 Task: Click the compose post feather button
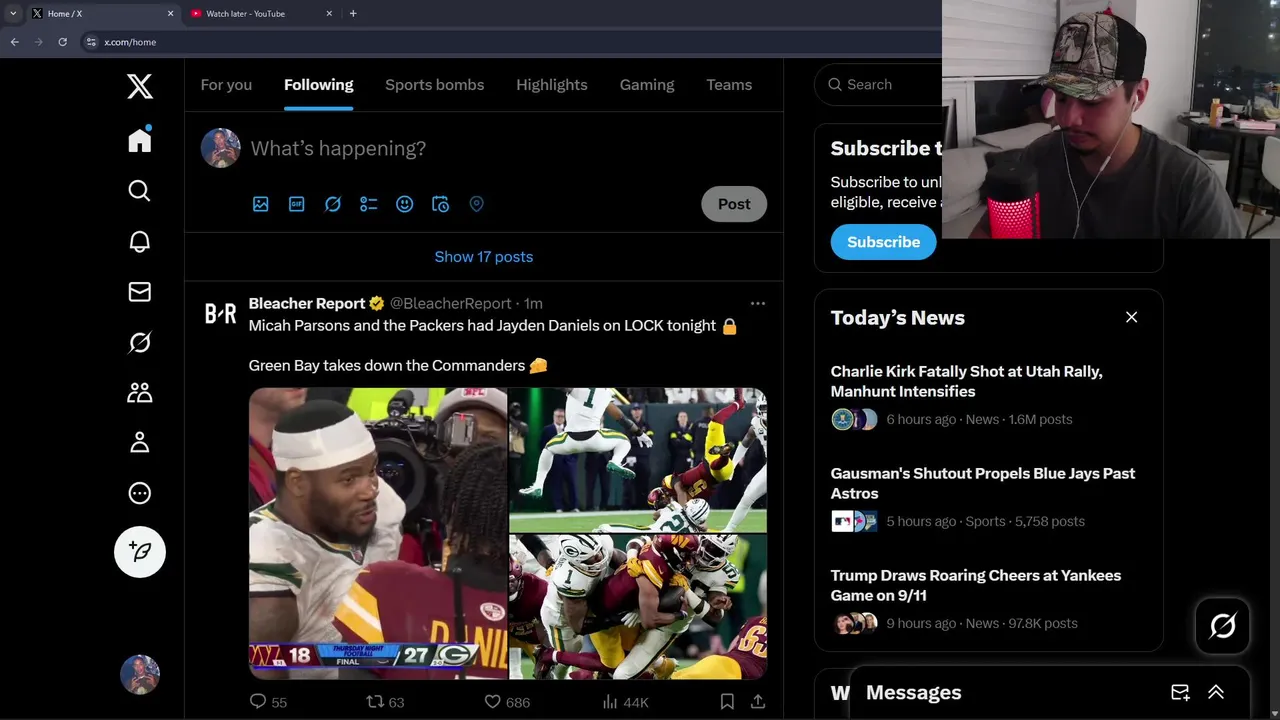[x=140, y=552]
